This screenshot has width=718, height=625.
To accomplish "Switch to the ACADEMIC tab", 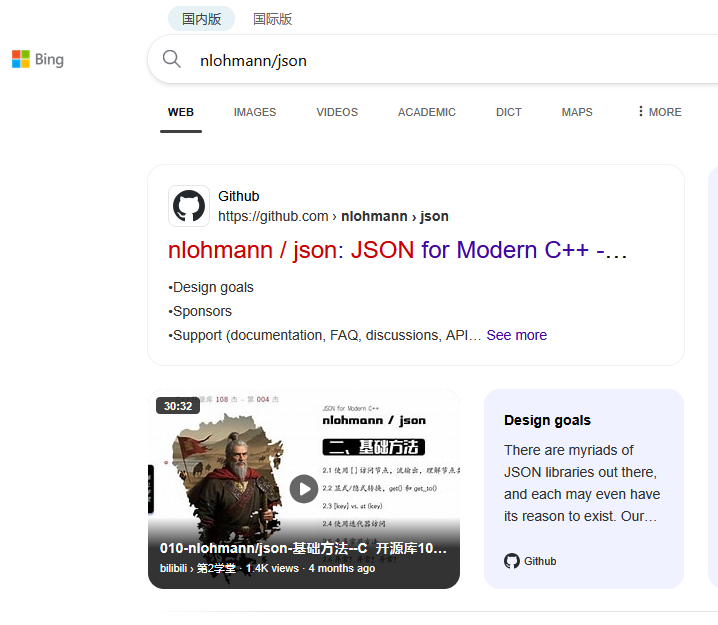I will (x=427, y=112).
